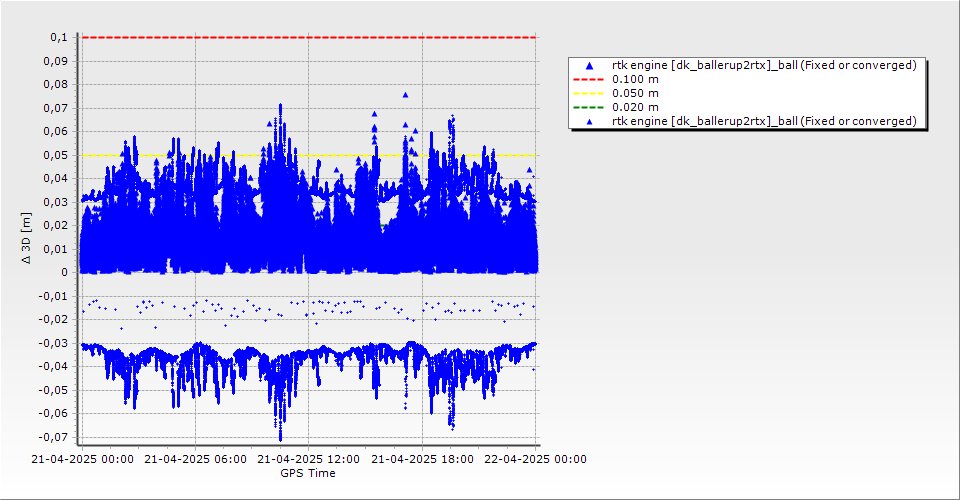Click the '-0,04' y-axis tick label

click(x=53, y=367)
